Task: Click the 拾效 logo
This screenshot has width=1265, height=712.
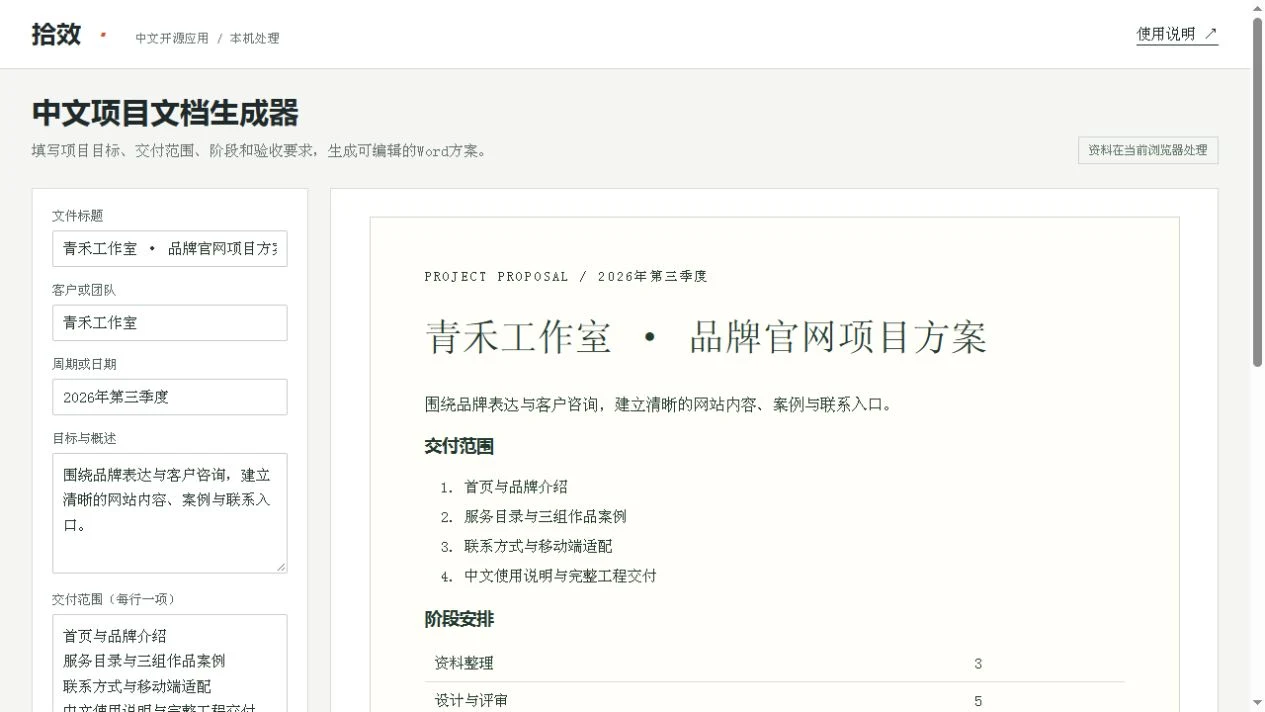Action: tap(56, 34)
